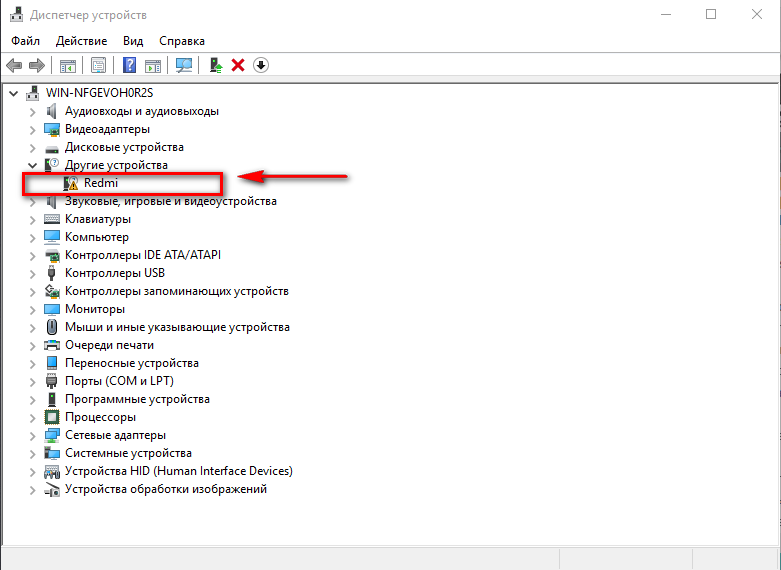Image resolution: width=781 pixels, height=570 pixels.
Task: Update device driver toolbar icon
Action: (x=216, y=65)
